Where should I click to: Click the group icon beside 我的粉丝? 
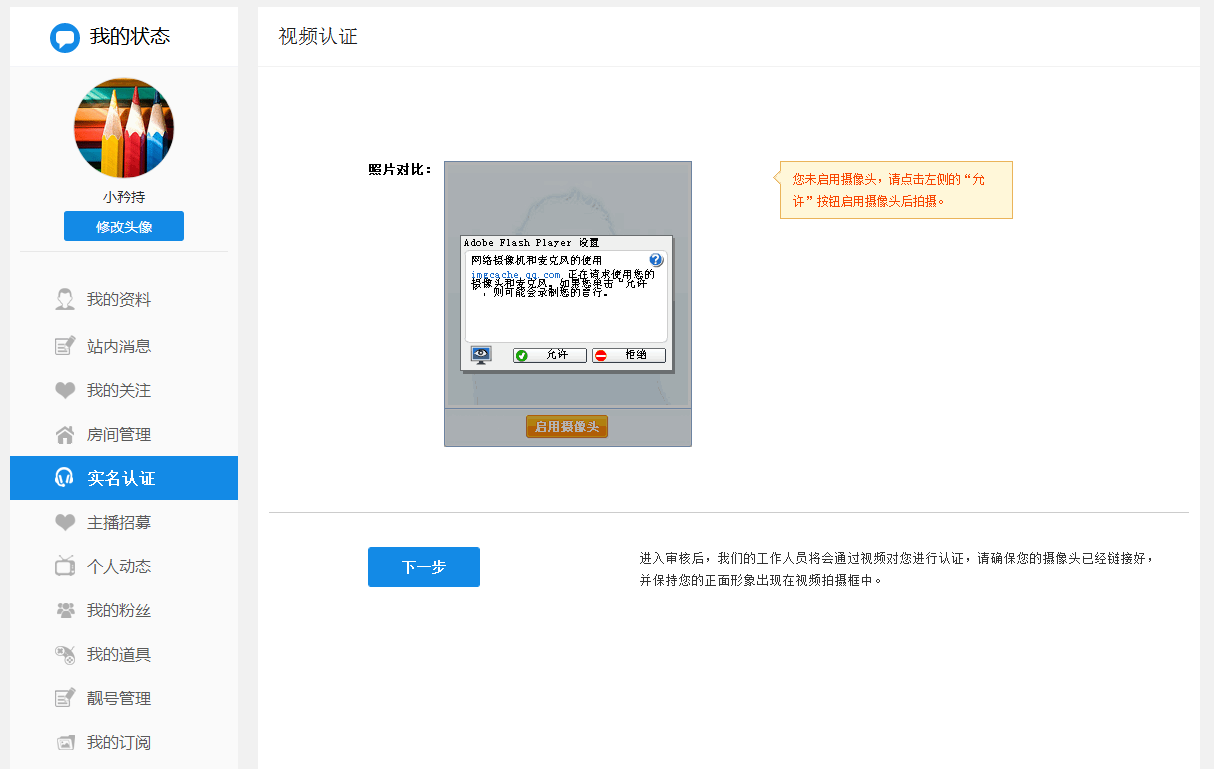(x=65, y=610)
